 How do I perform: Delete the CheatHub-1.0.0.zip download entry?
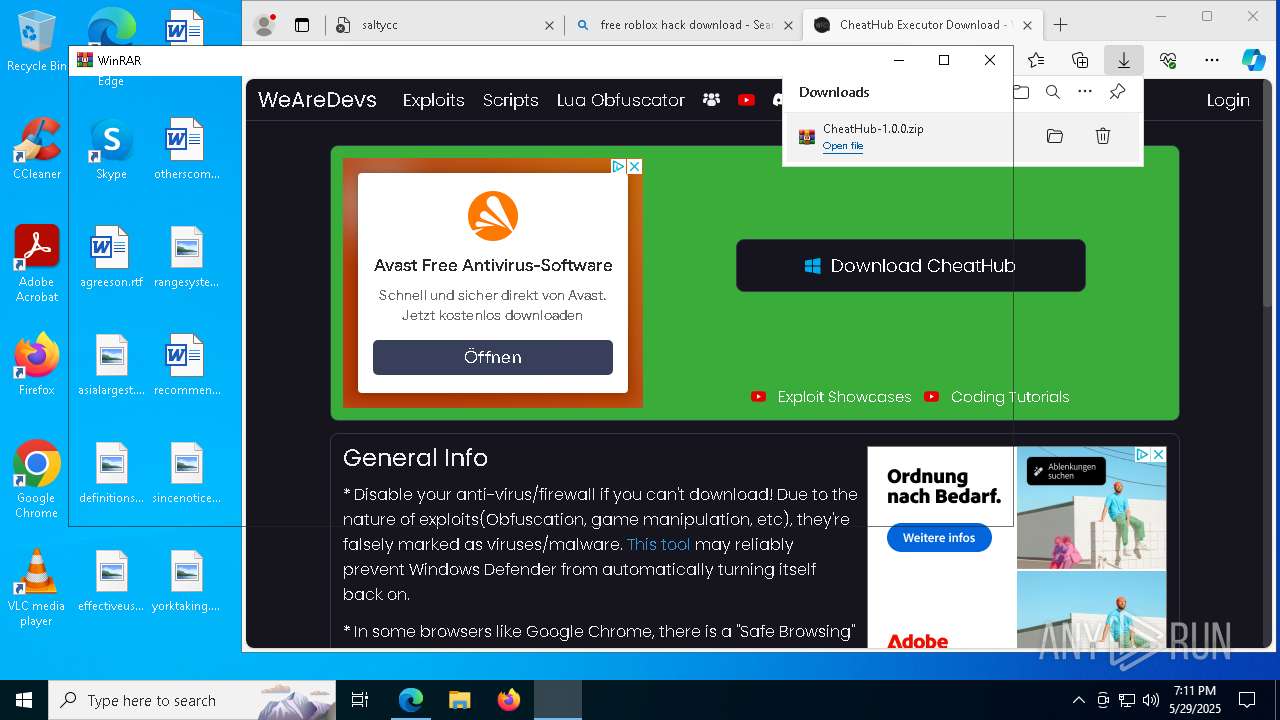tap(1103, 136)
